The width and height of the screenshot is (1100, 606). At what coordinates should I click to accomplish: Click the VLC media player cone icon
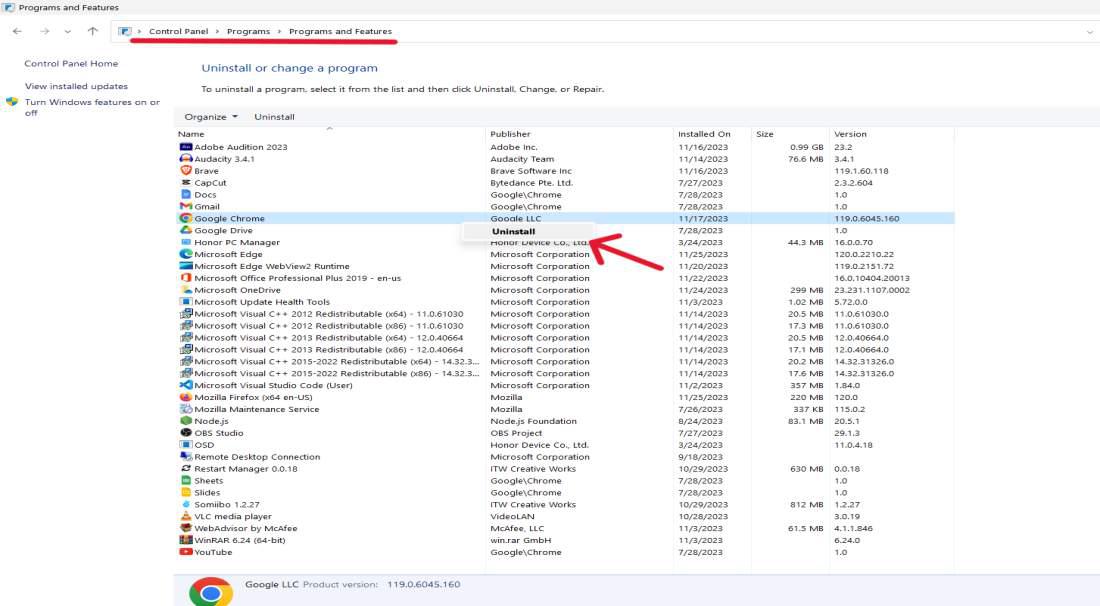point(186,517)
